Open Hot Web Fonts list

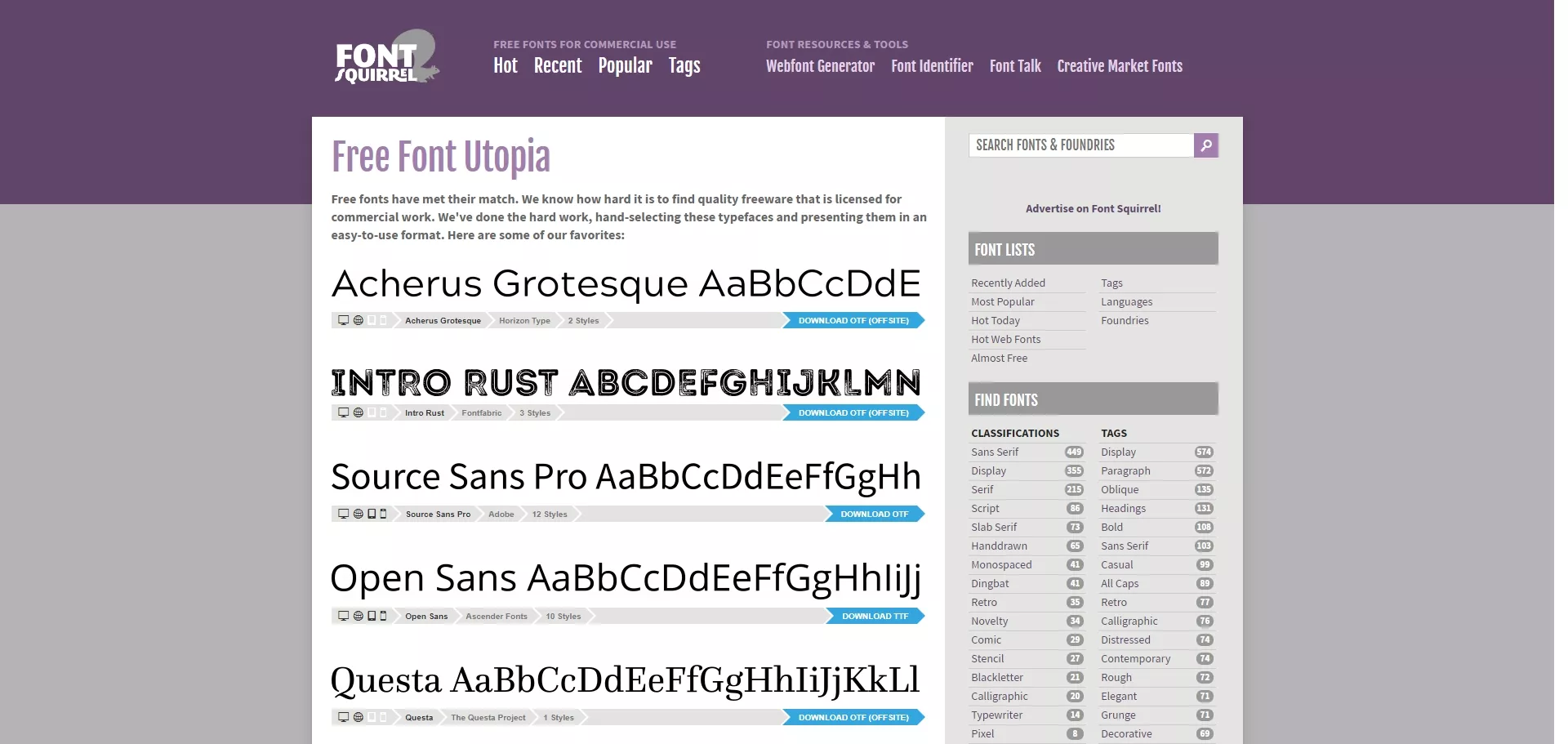click(1006, 339)
